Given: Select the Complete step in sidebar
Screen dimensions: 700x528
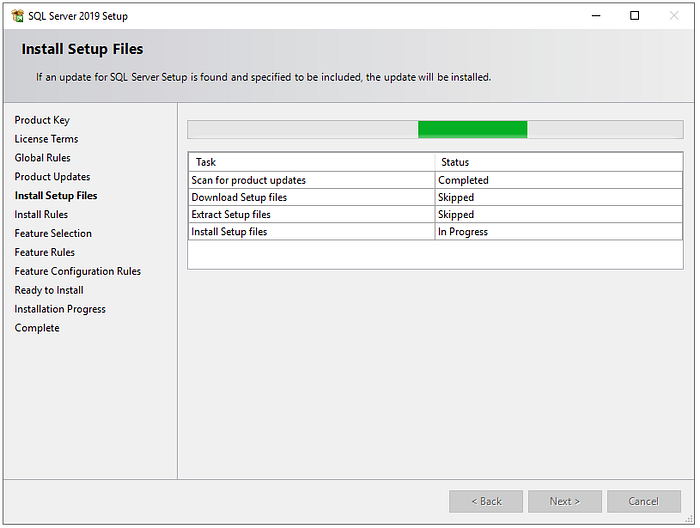Looking at the screenshot, I should [x=37, y=328].
